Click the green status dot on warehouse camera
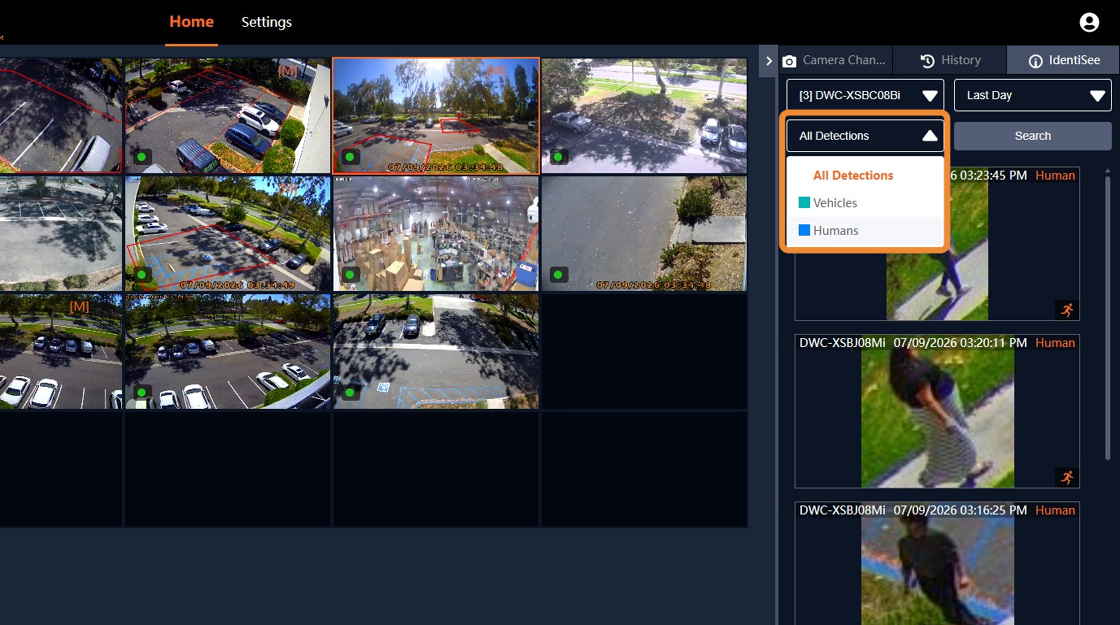The width and height of the screenshot is (1120, 625). 350,274
